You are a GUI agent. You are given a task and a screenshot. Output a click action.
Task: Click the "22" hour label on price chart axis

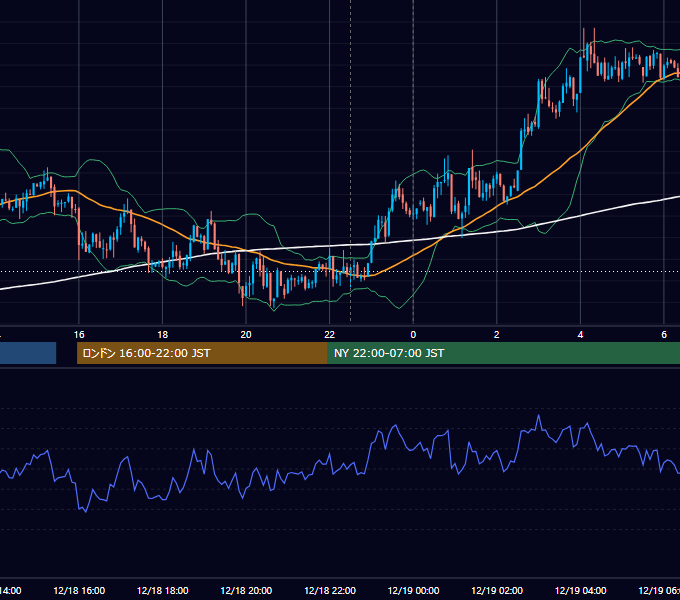click(x=330, y=335)
